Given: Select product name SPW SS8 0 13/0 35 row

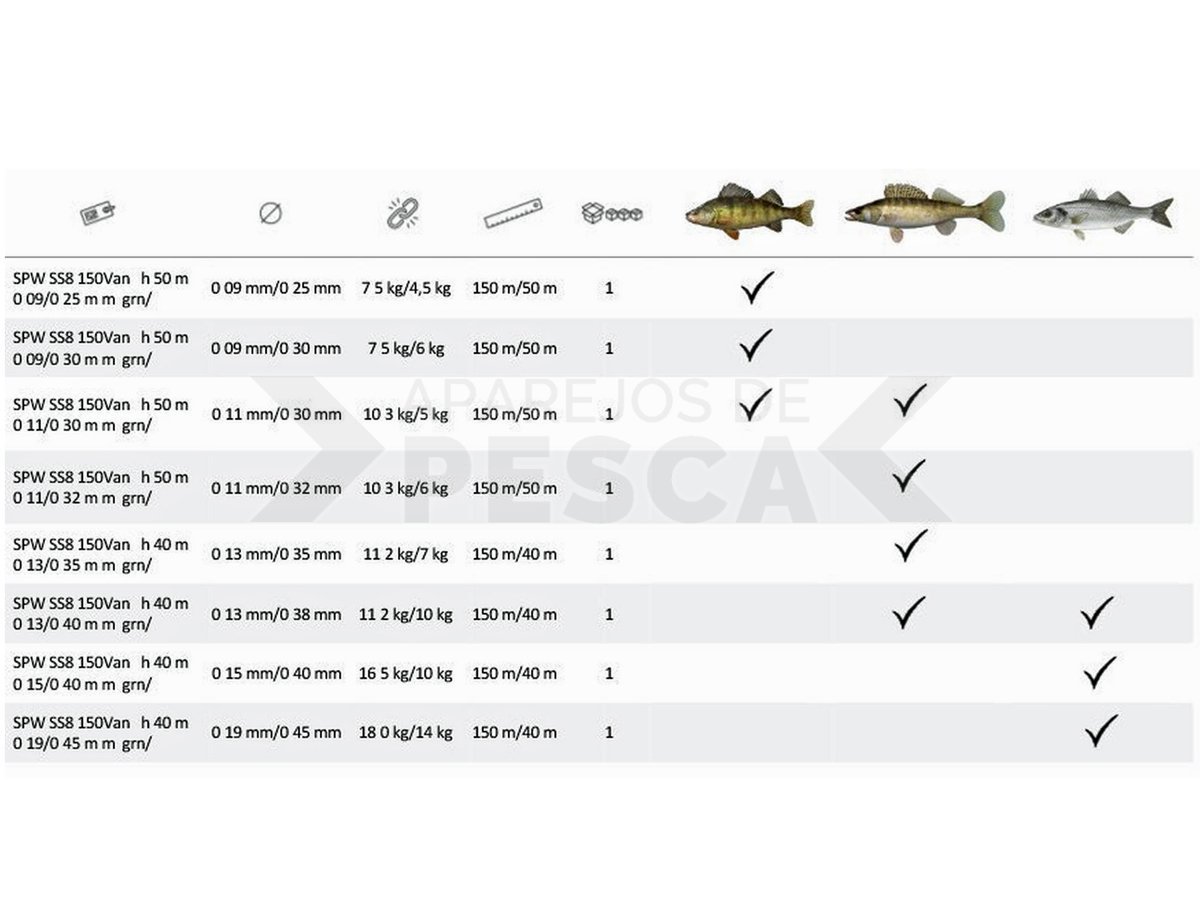Looking at the screenshot, I should coord(101,554).
